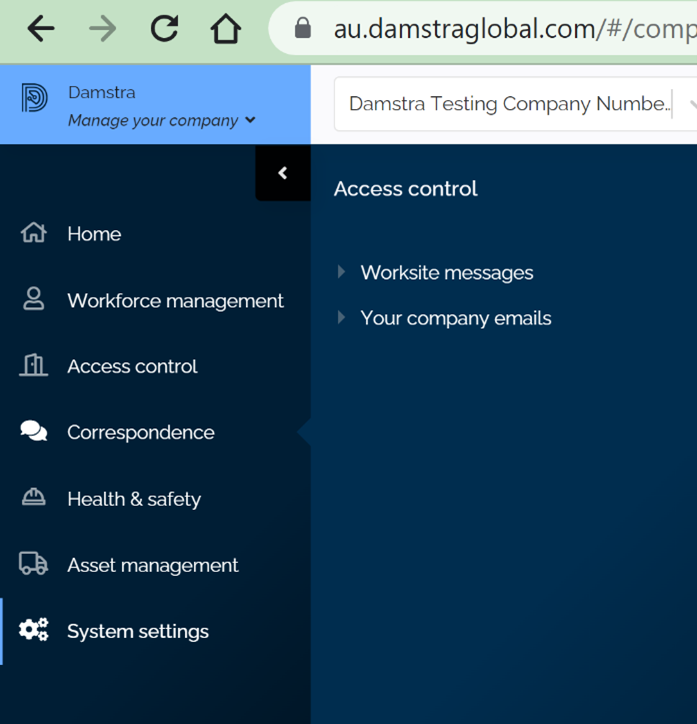Click the Home house icon

pyautogui.click(x=34, y=233)
